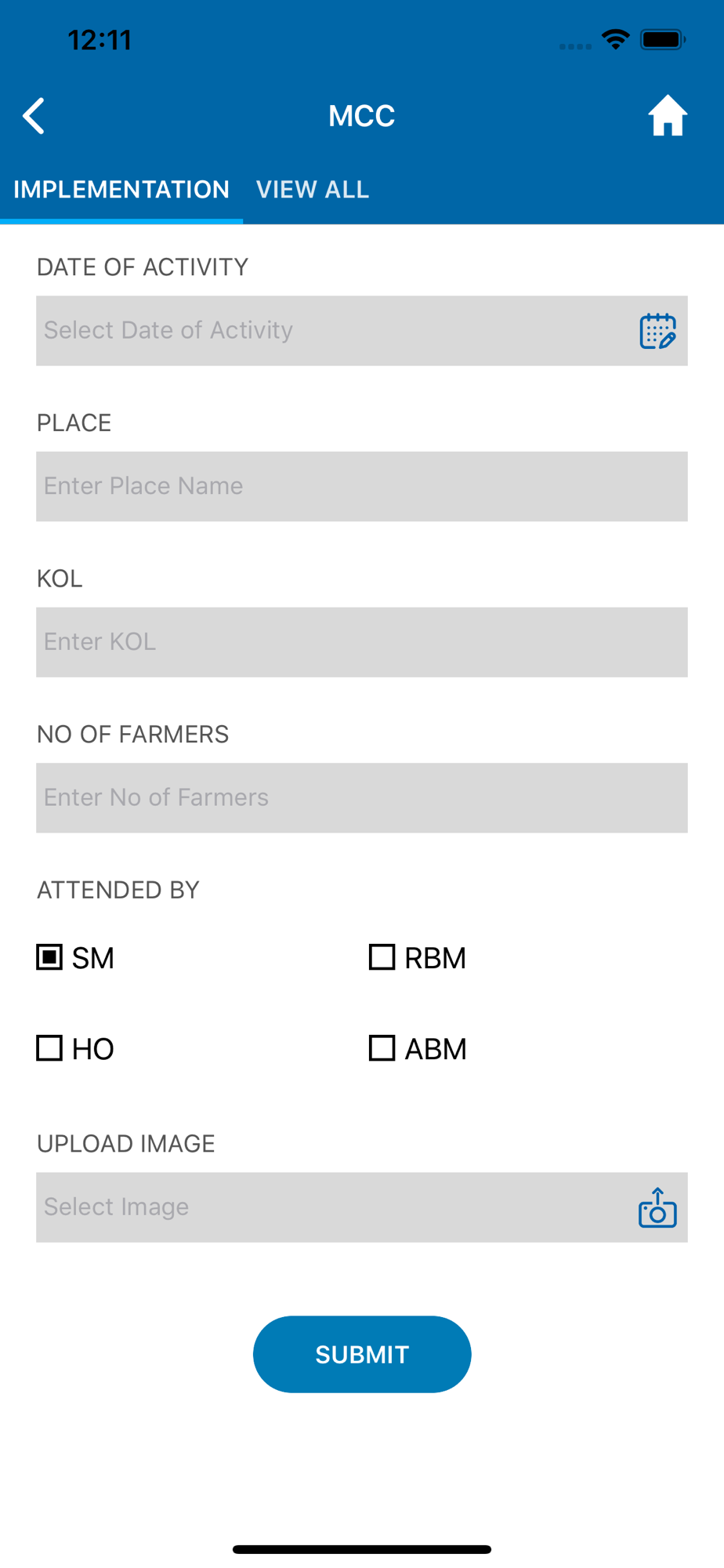Tick the ABM checkbox
The width and height of the screenshot is (724, 1568).
point(382,1048)
